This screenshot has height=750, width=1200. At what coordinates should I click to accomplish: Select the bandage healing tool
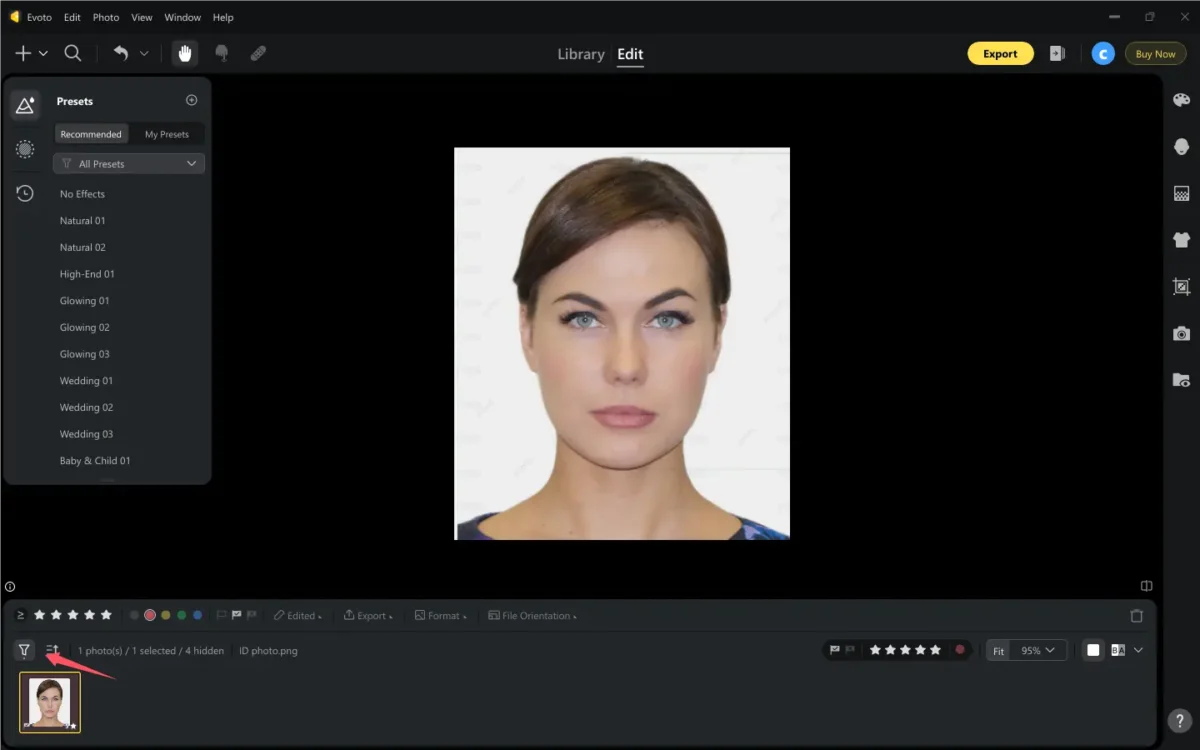[x=258, y=54]
